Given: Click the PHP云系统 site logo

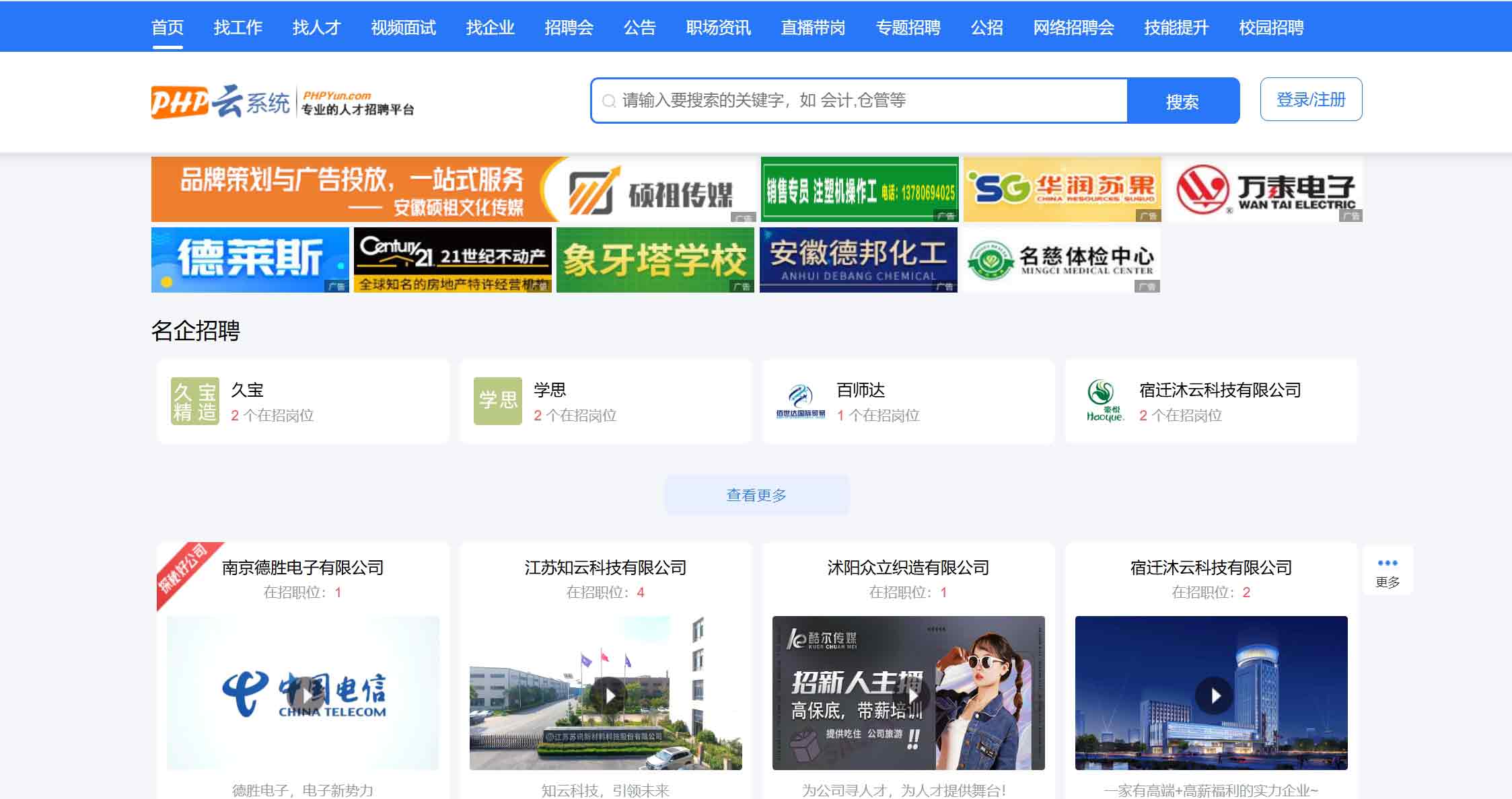Looking at the screenshot, I should tap(283, 101).
